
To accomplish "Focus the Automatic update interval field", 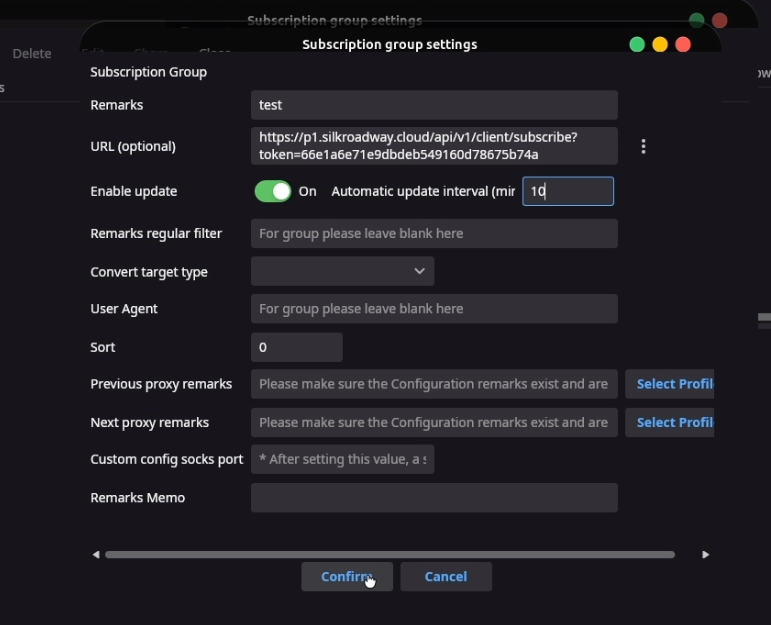I will 567,191.
